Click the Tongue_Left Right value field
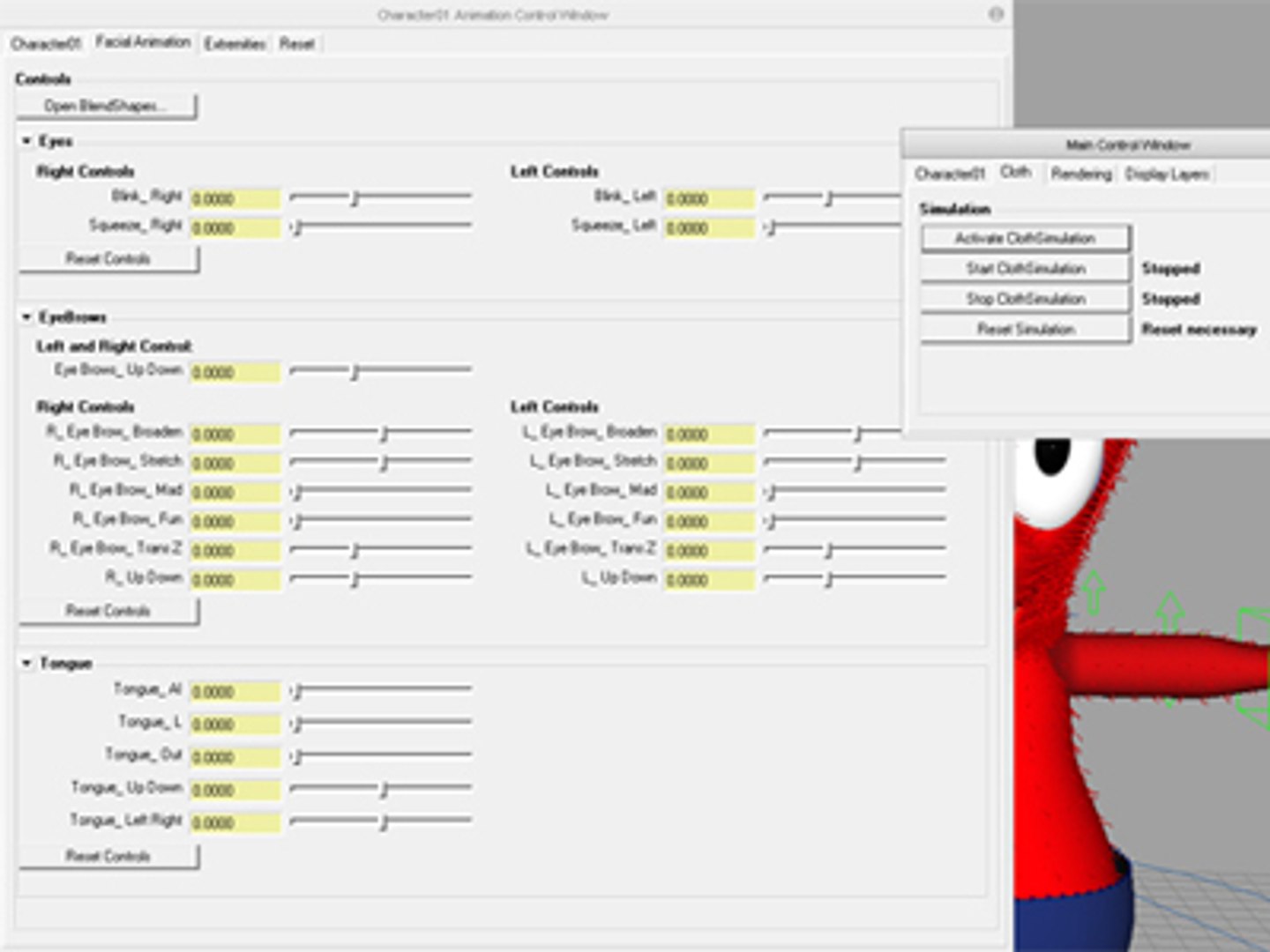 click(235, 823)
